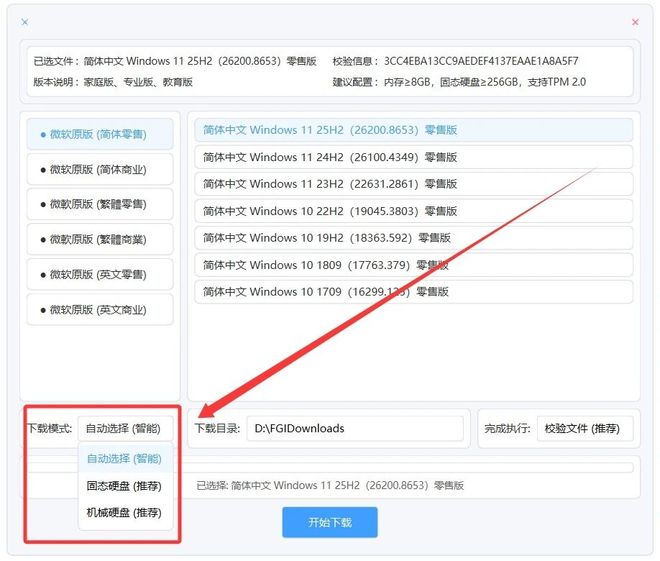This screenshot has height=561, width=660.
Task: Close the window with the red X
Action: pyautogui.click(x=635, y=22)
